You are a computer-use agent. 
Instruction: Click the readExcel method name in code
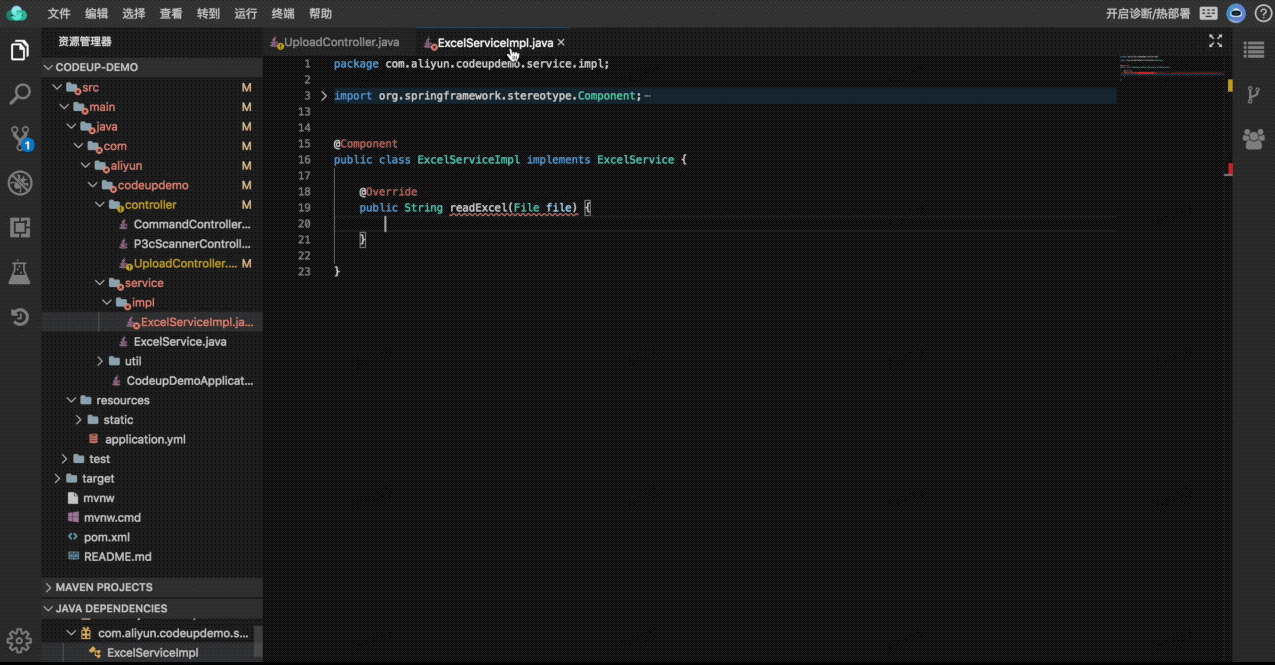coord(478,208)
